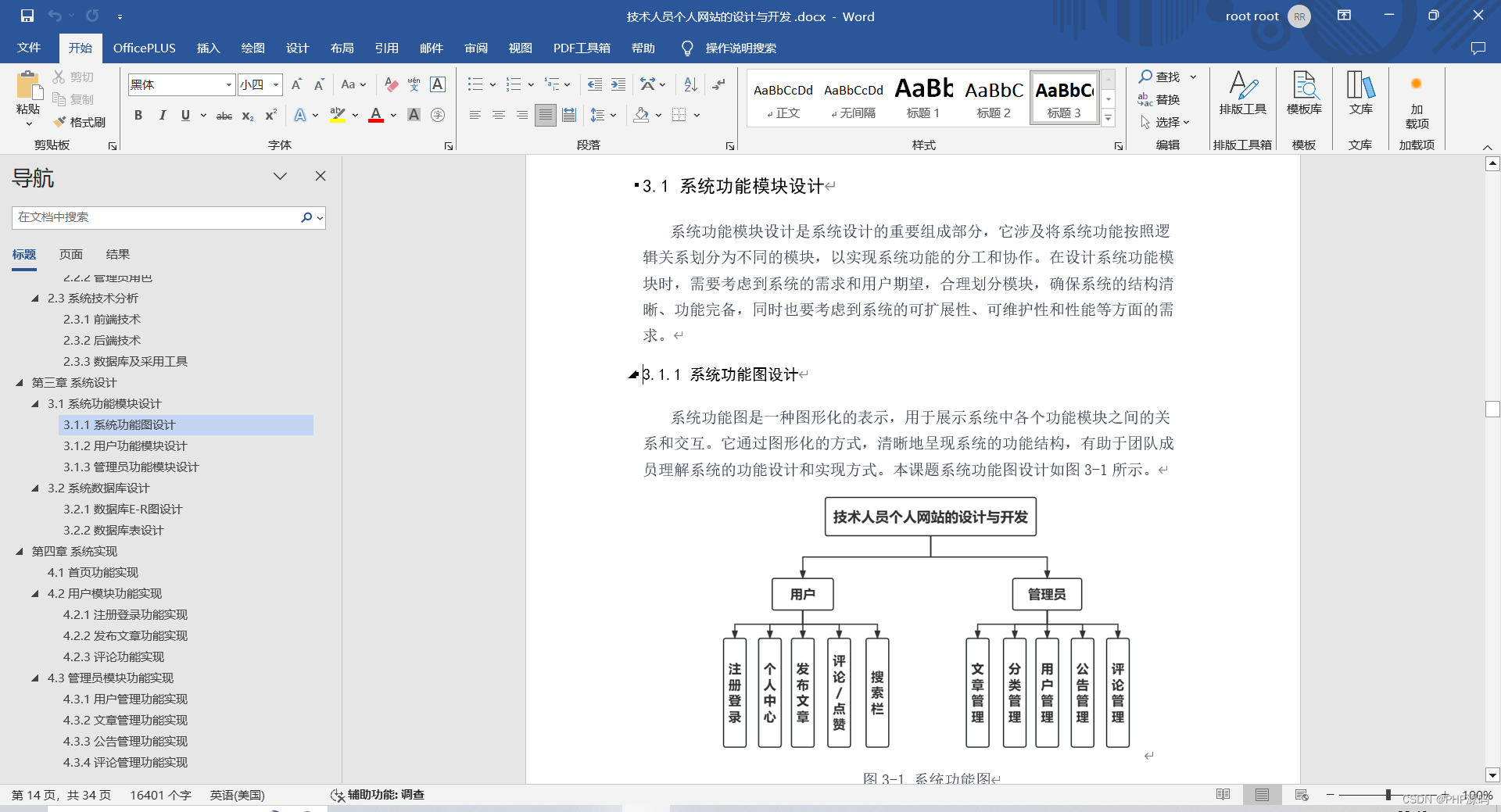
Task: Apply strikethrough formatting
Action: tap(224, 116)
